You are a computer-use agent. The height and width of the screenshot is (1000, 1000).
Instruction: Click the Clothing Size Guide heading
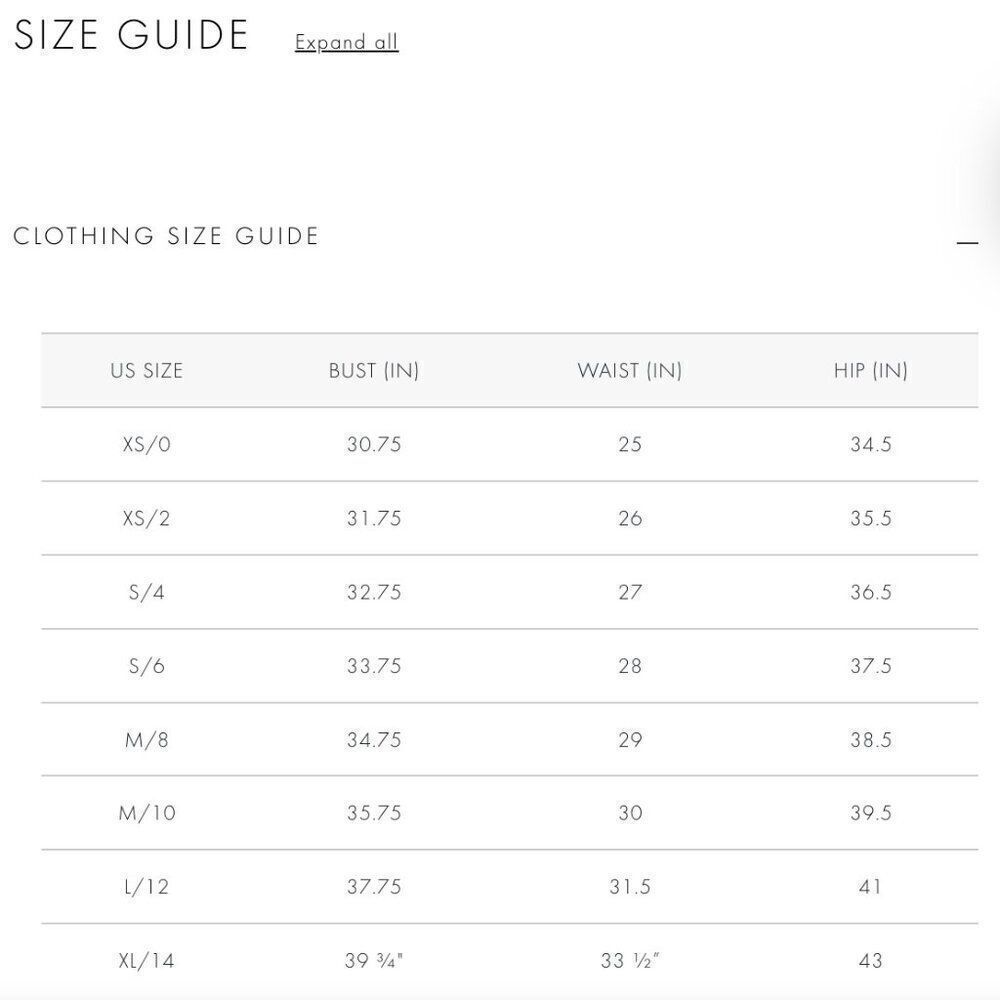[x=166, y=236]
